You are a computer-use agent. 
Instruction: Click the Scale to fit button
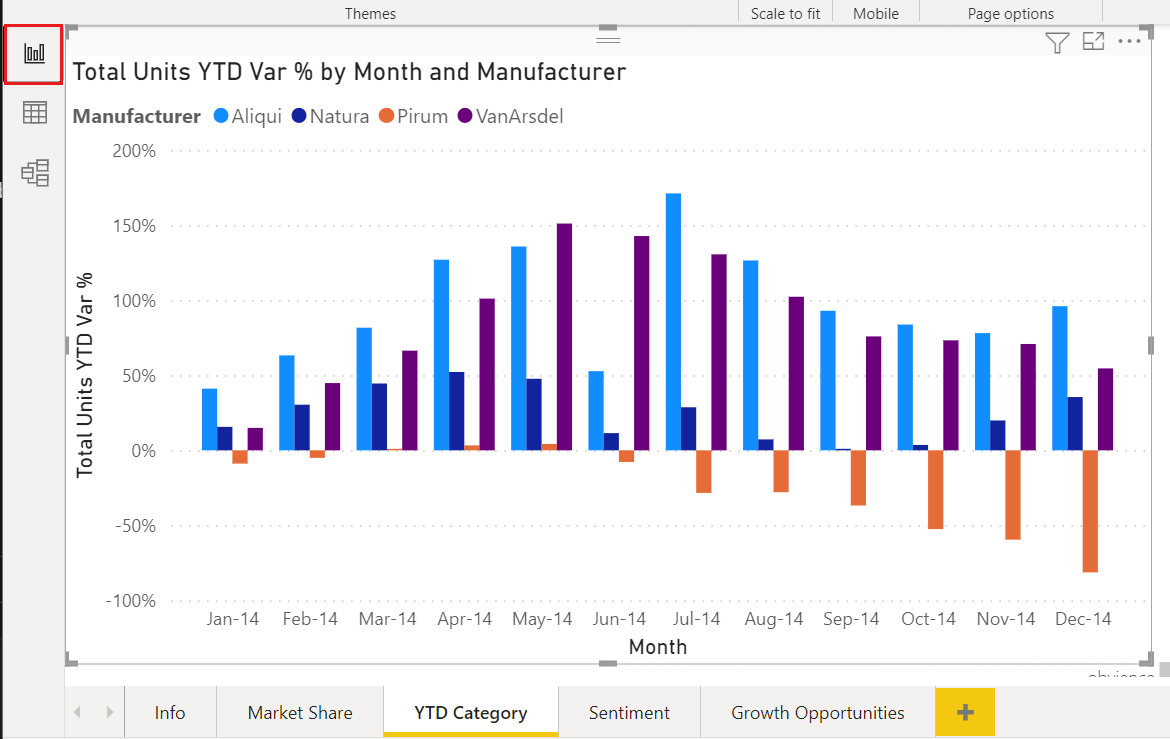(785, 14)
